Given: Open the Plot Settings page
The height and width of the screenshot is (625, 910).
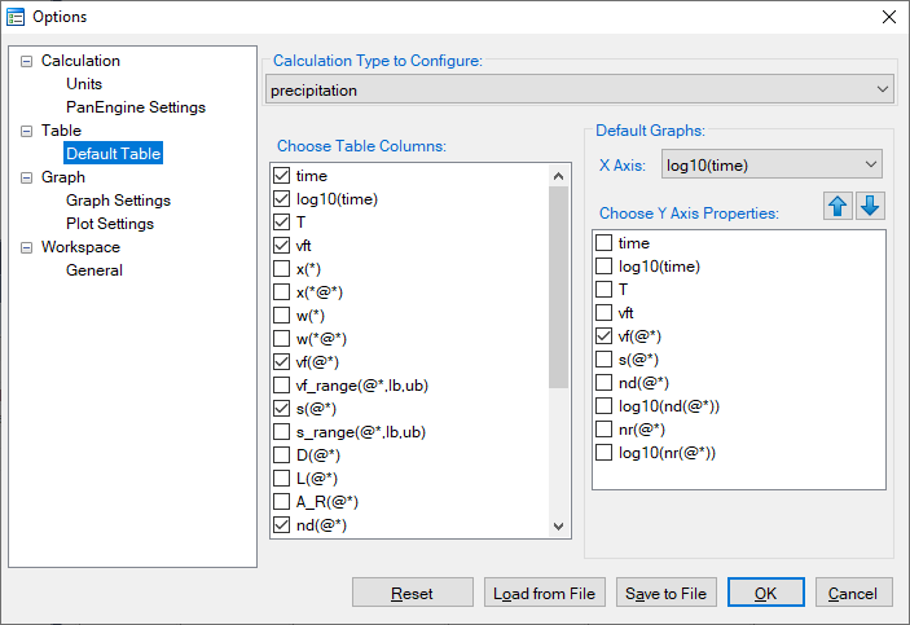Looking at the screenshot, I should point(110,224).
